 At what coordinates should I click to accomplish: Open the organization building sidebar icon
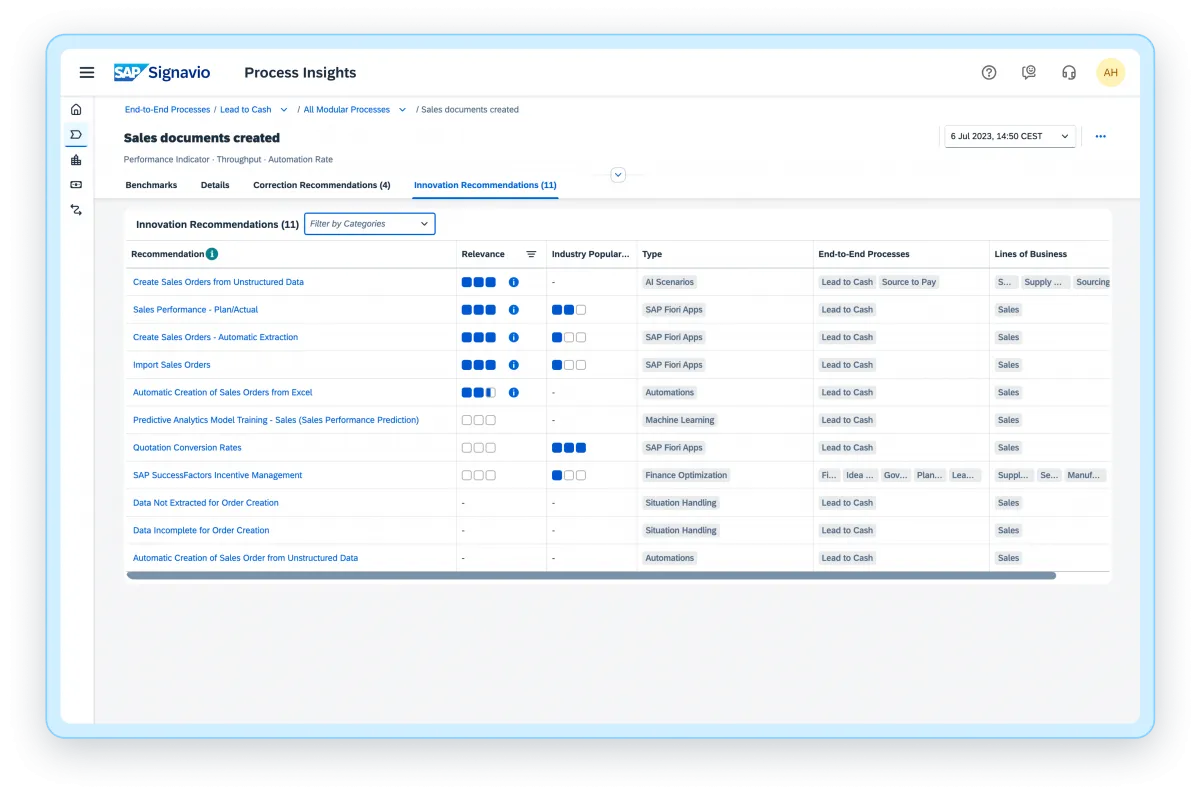(76, 160)
